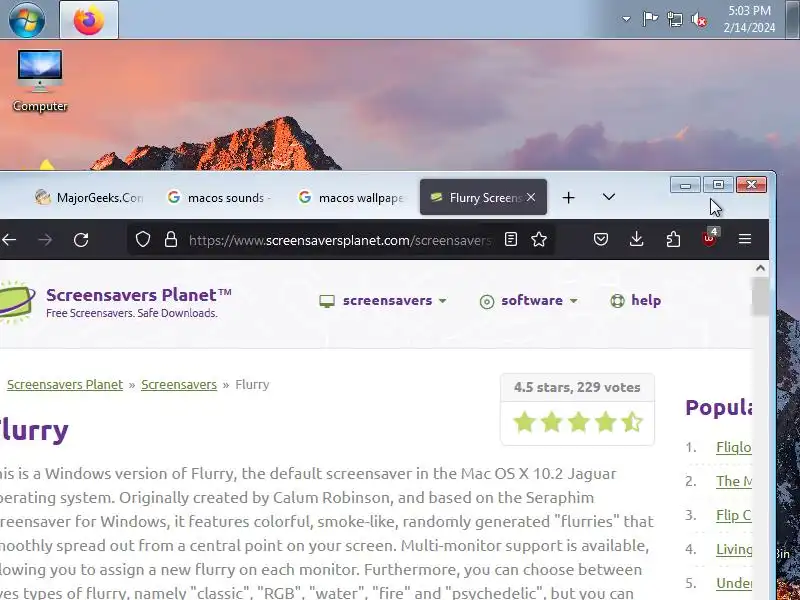
Task: Expand the software dropdown menu
Action: pyautogui.click(x=529, y=301)
